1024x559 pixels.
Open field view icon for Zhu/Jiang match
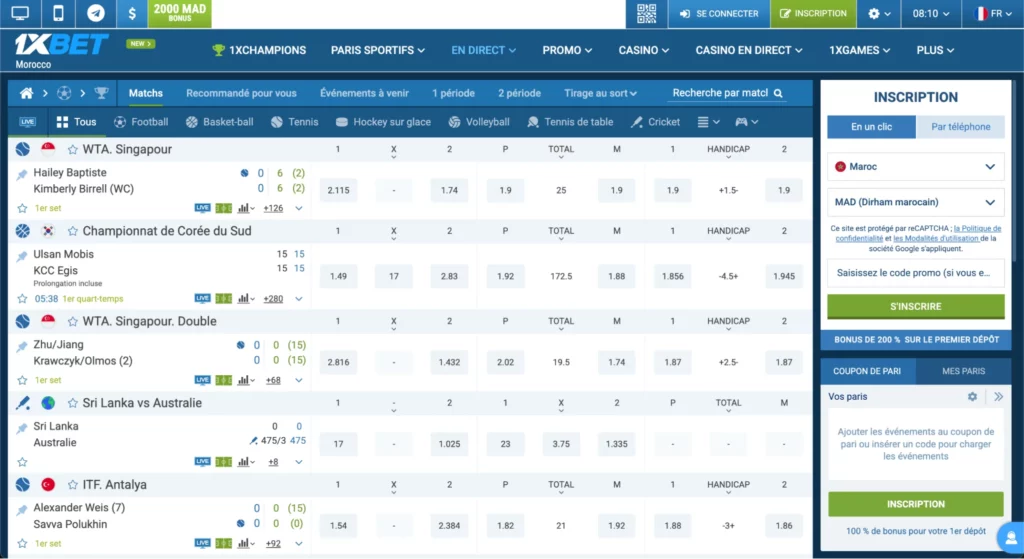pyautogui.click(x=223, y=380)
